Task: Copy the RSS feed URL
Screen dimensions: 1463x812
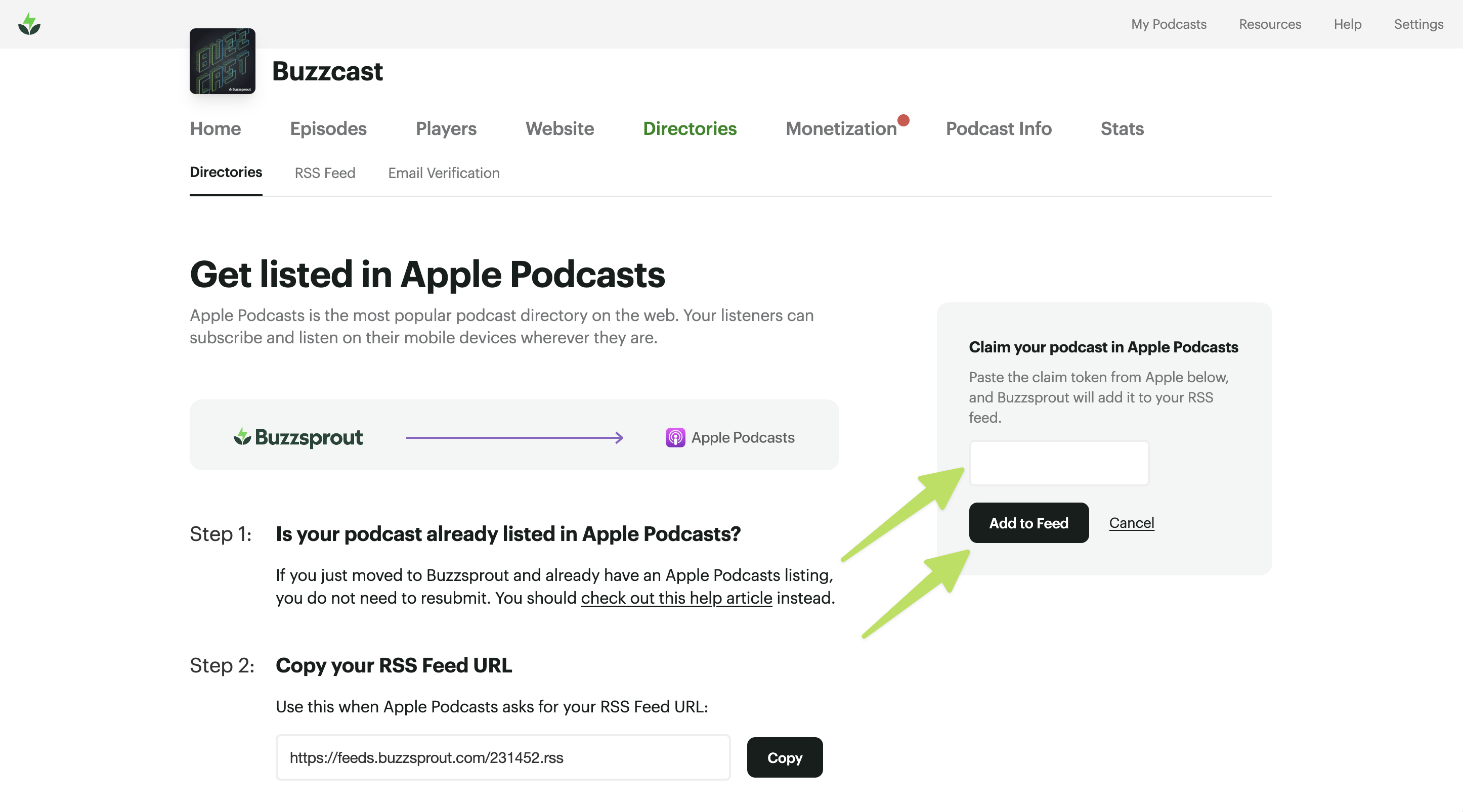Action: 784,757
